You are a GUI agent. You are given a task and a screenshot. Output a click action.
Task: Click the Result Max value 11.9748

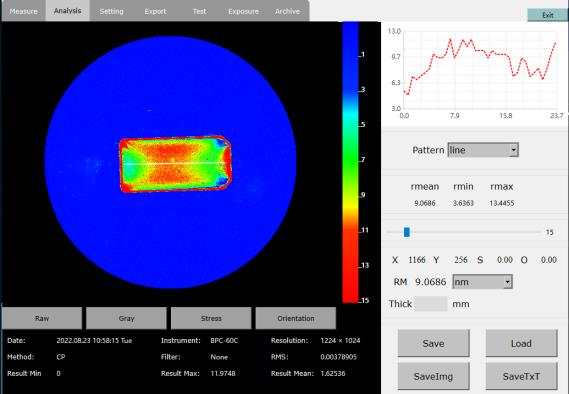(223, 373)
